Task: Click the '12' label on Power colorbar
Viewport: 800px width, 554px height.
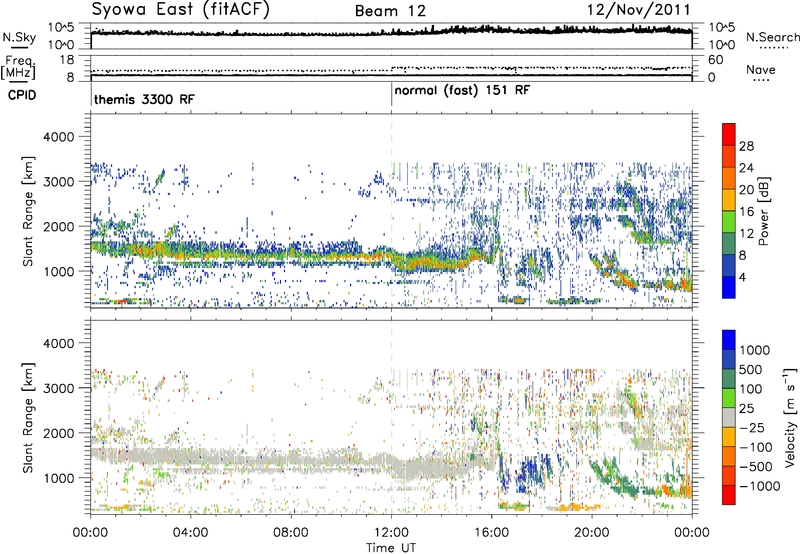Action: [746, 234]
